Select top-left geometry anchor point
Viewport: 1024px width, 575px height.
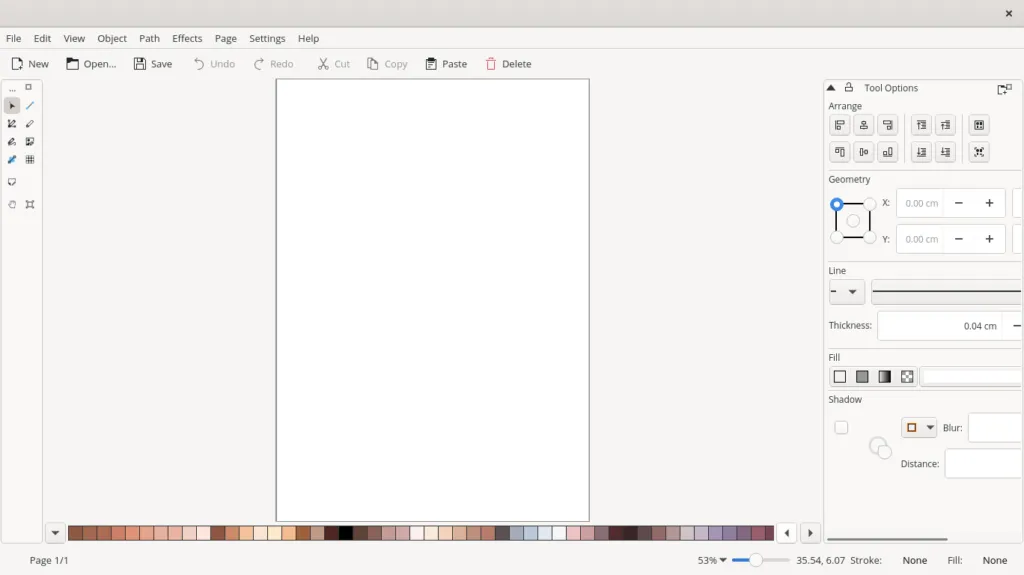pyautogui.click(x=837, y=204)
